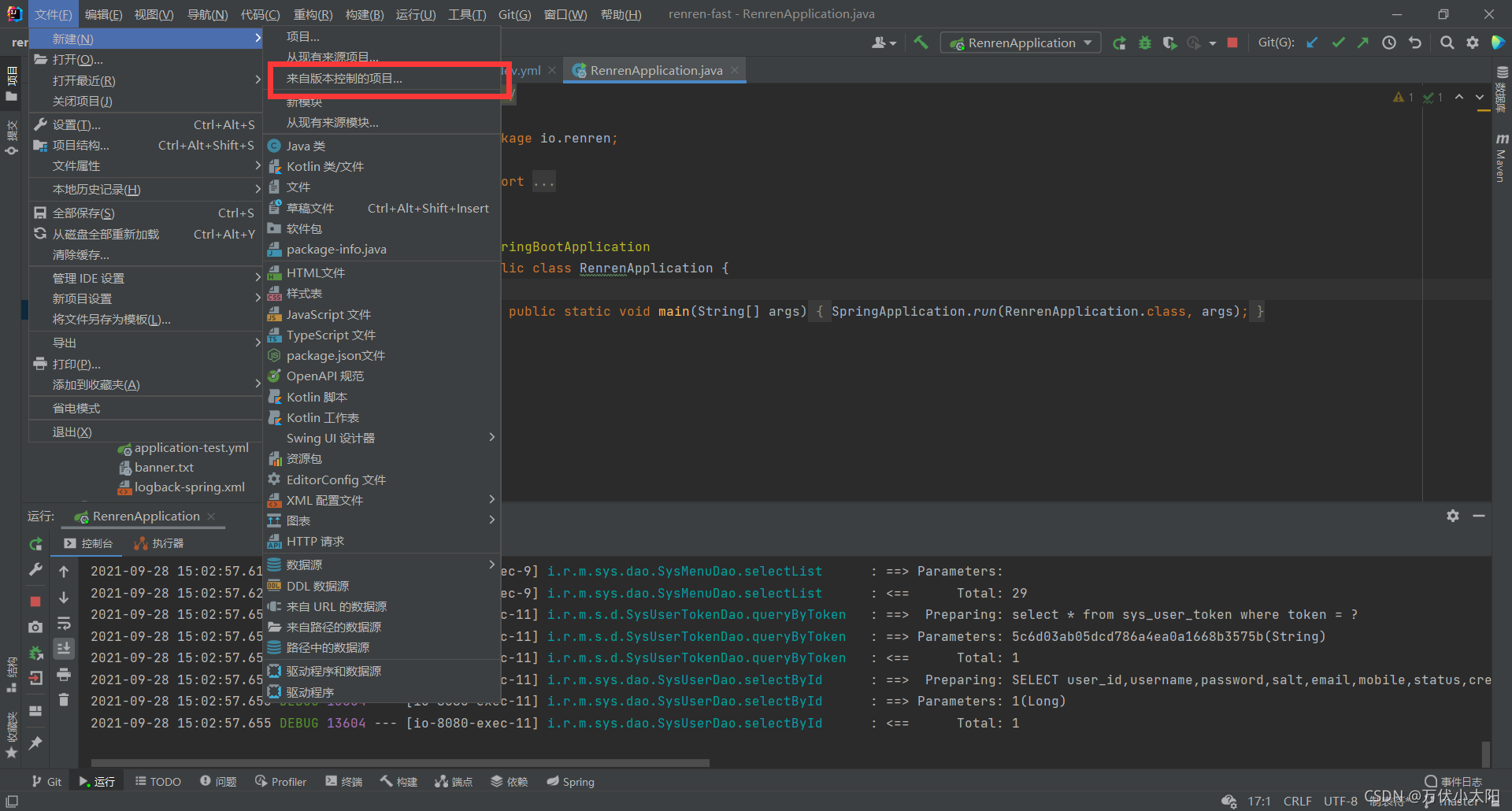
Task: Click UTF-8 encoding in status bar
Action: pos(1340,801)
